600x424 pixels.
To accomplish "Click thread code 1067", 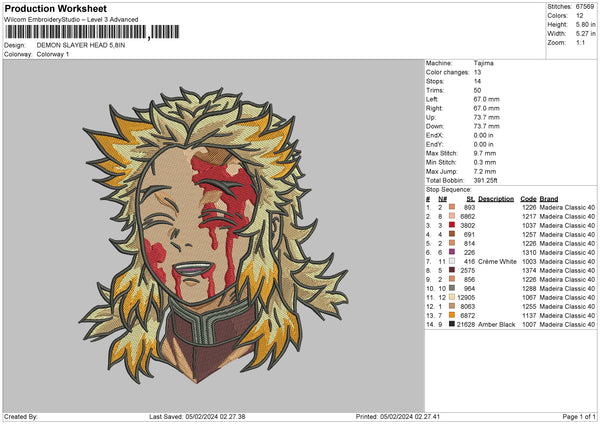I will (529, 298).
